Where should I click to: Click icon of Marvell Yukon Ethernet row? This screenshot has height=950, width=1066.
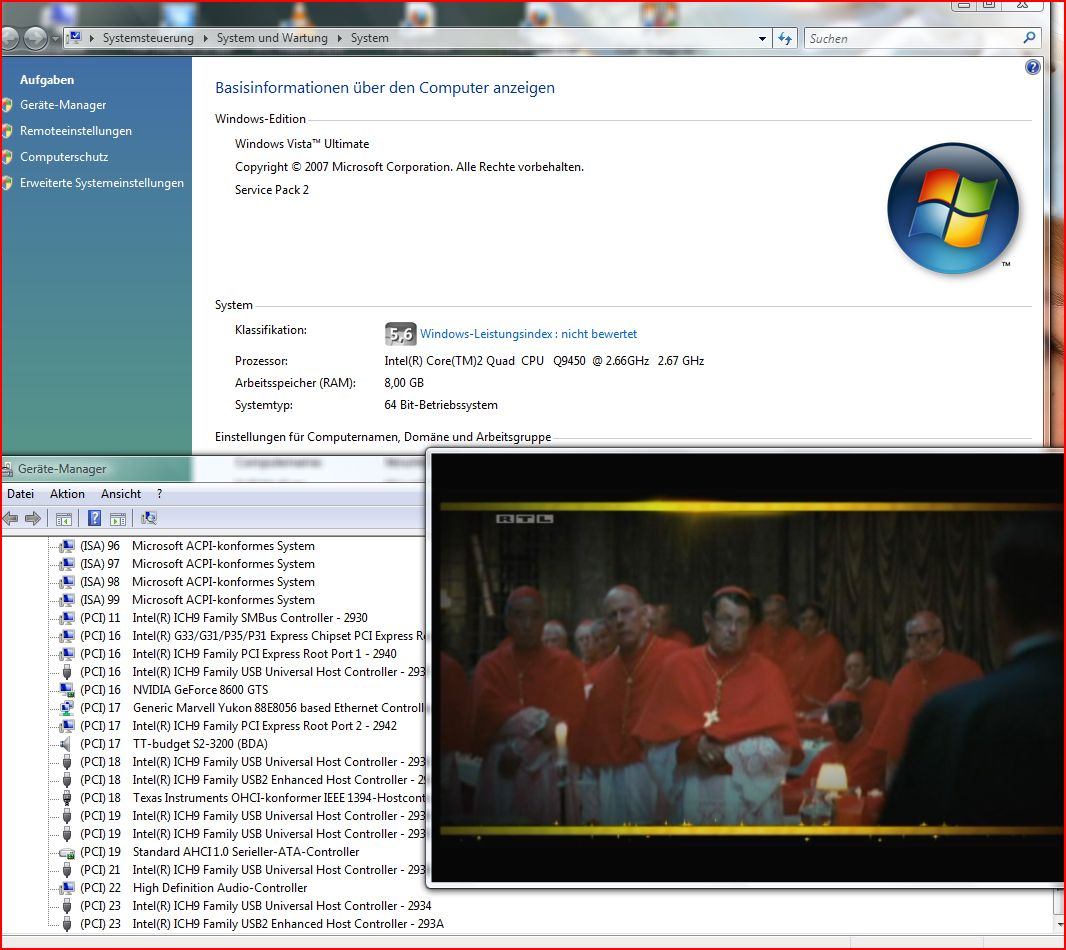(x=67, y=708)
